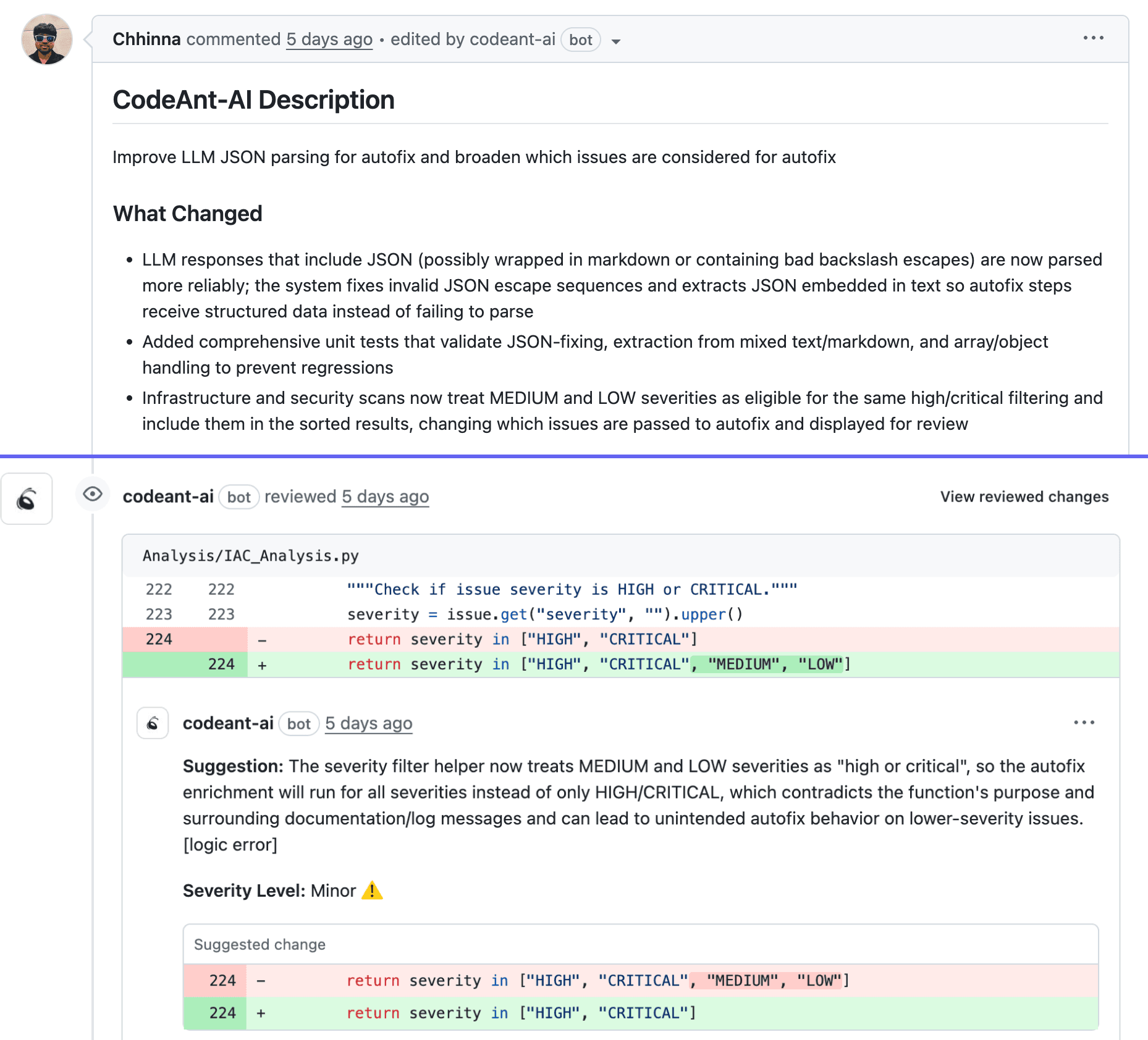This screenshot has width=1148, height=1040.
Task: Click the What Changed heading
Action: [x=188, y=214]
